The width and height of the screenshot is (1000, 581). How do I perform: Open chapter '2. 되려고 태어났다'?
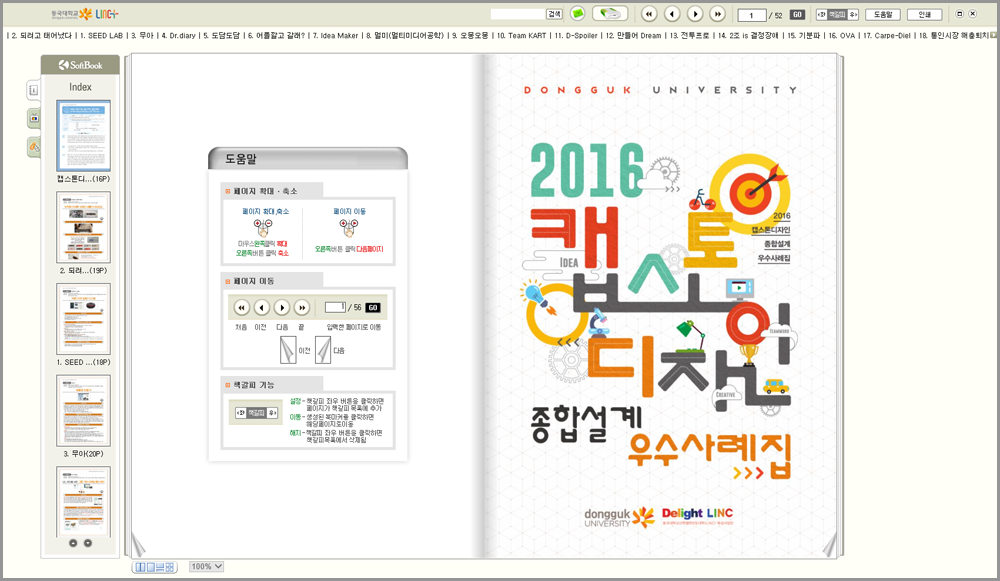coord(41,36)
